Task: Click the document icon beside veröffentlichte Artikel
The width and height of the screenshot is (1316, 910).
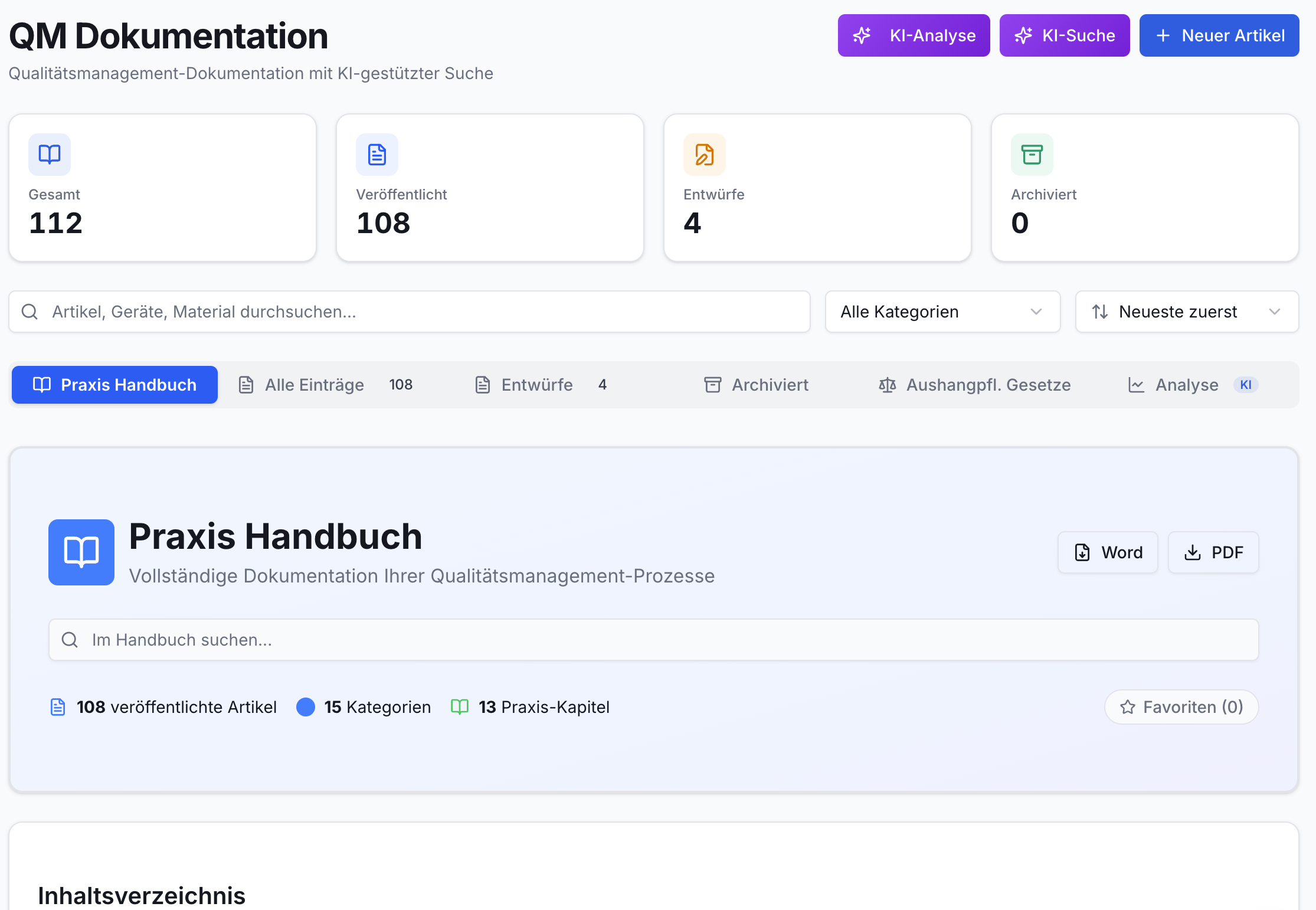Action: click(58, 707)
